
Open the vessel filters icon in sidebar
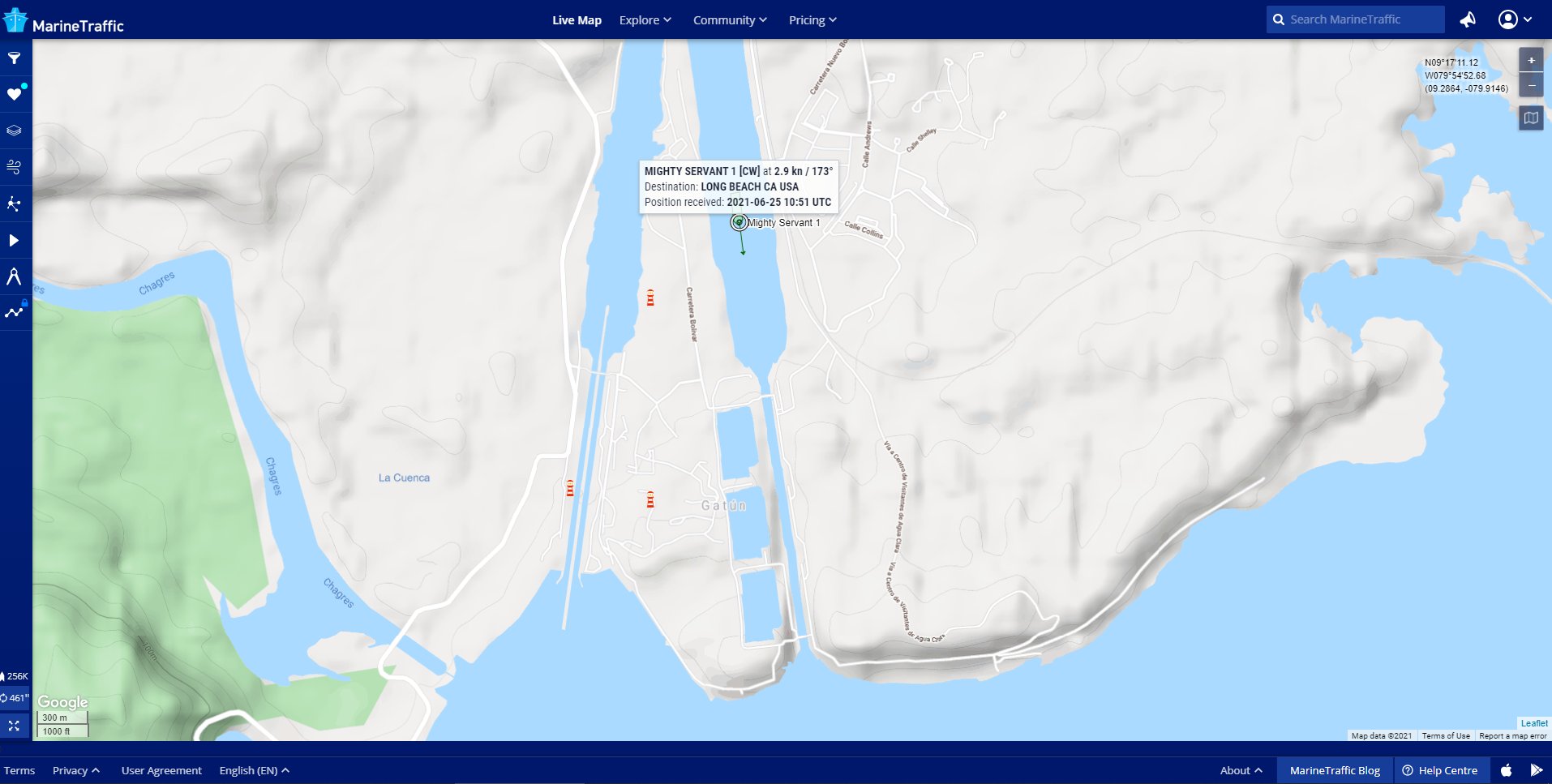pos(14,58)
